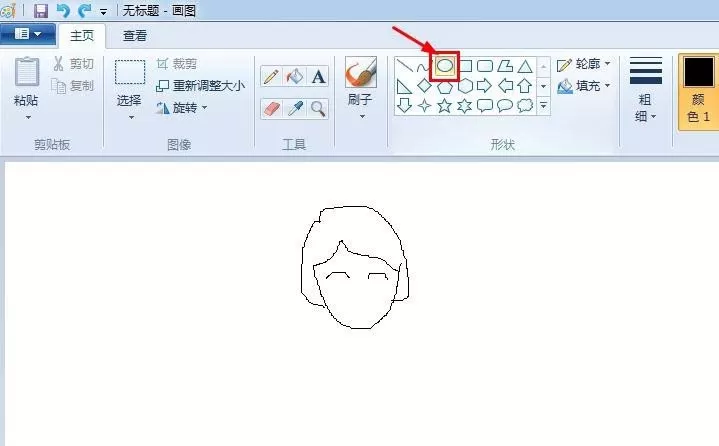Viewport: 719px width, 446px height.
Task: Click the Crop (裁剪) button
Action: [x=177, y=64]
